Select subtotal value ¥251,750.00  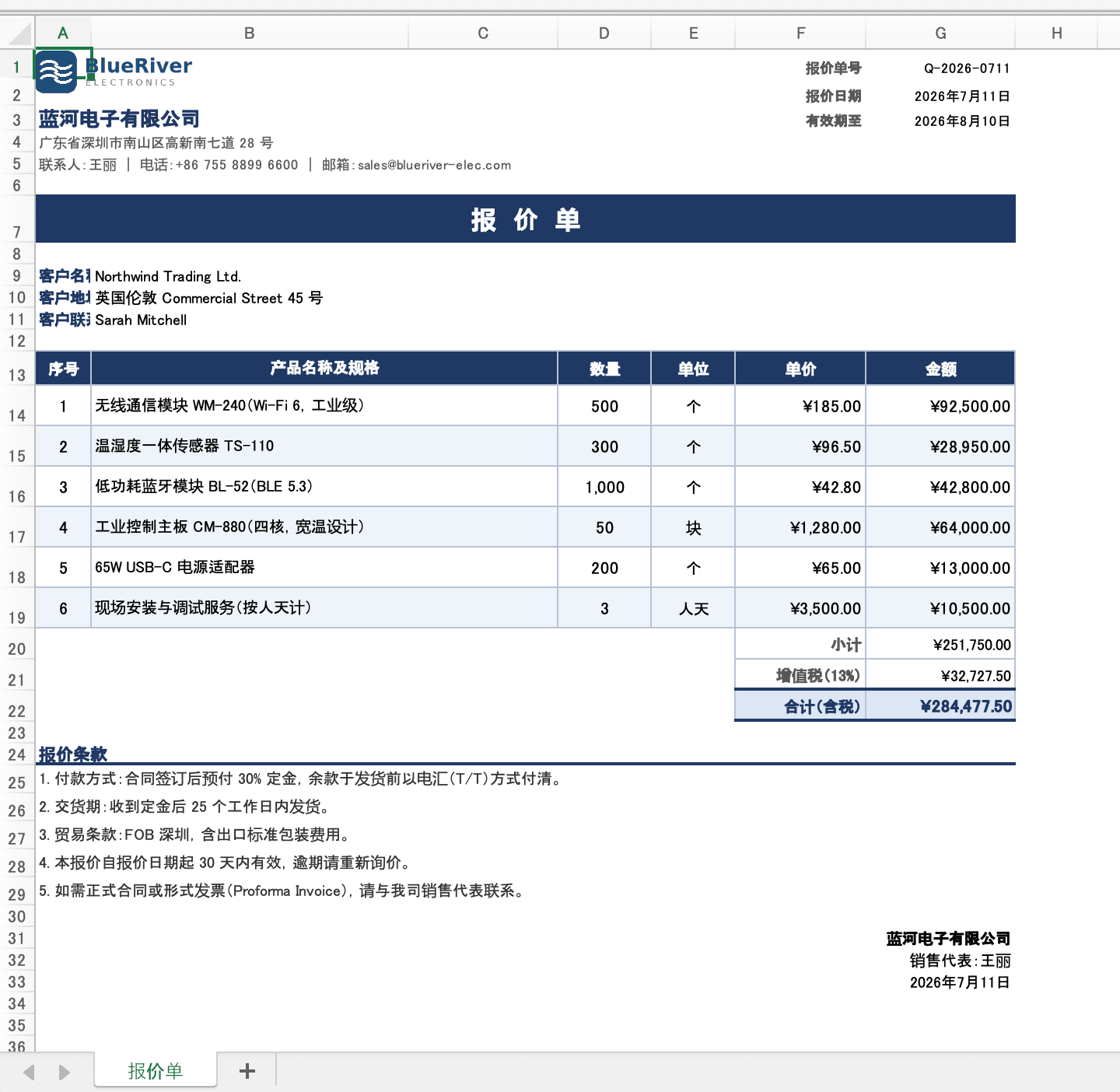(x=940, y=644)
